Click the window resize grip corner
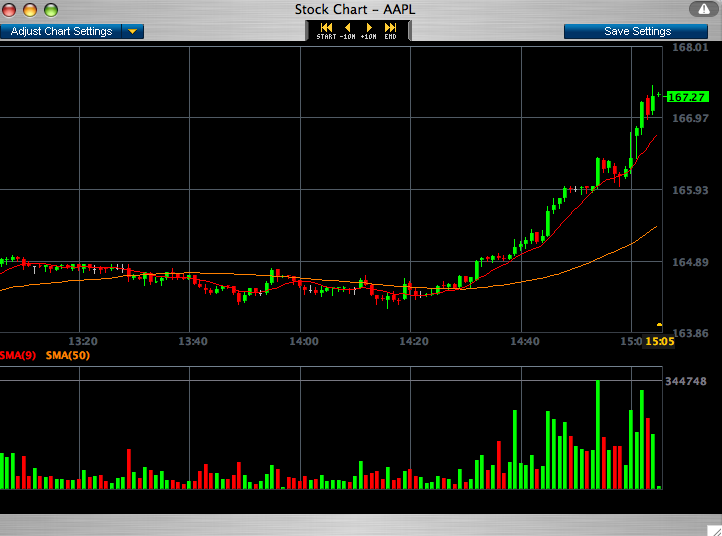Screen dimensions: 722x536 point(714,530)
